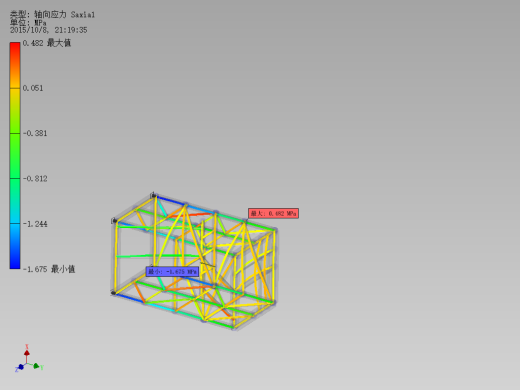This screenshot has height=390, width=520.
Task: Click the red maximum 0.482 MPa label
Action: [x=273, y=213]
